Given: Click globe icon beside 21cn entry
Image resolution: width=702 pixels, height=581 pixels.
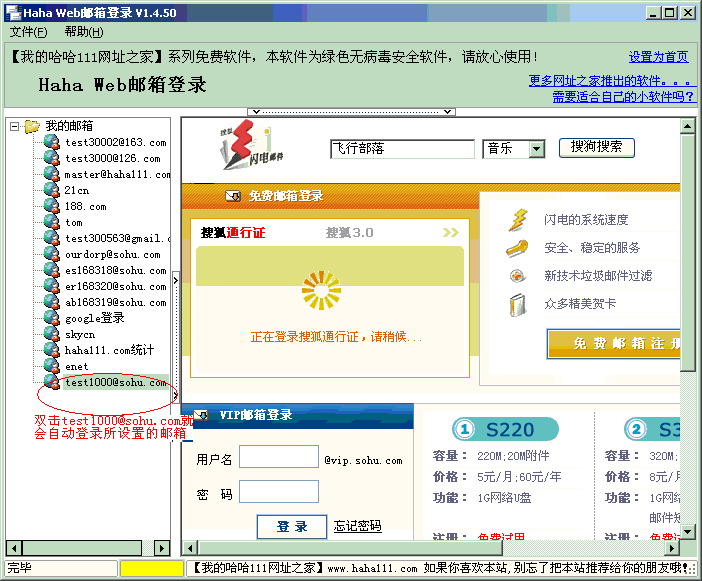Looking at the screenshot, I should point(52,190).
